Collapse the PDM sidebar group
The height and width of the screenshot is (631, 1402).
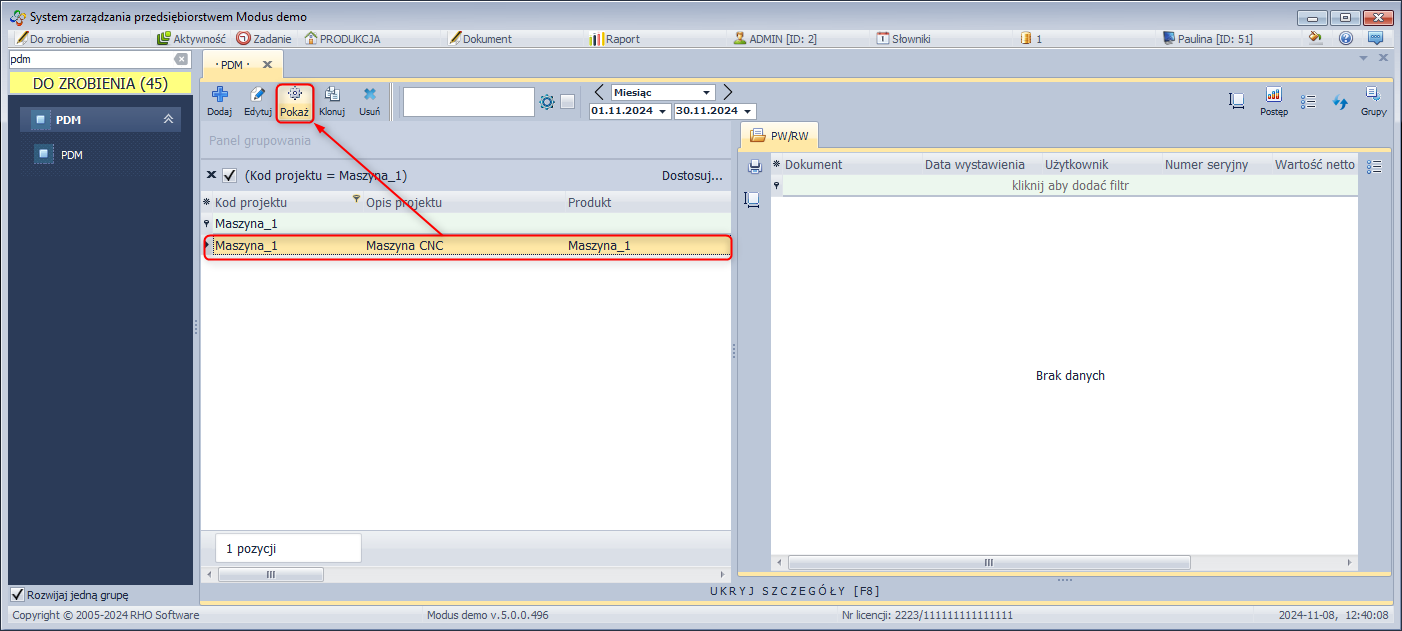(x=168, y=120)
